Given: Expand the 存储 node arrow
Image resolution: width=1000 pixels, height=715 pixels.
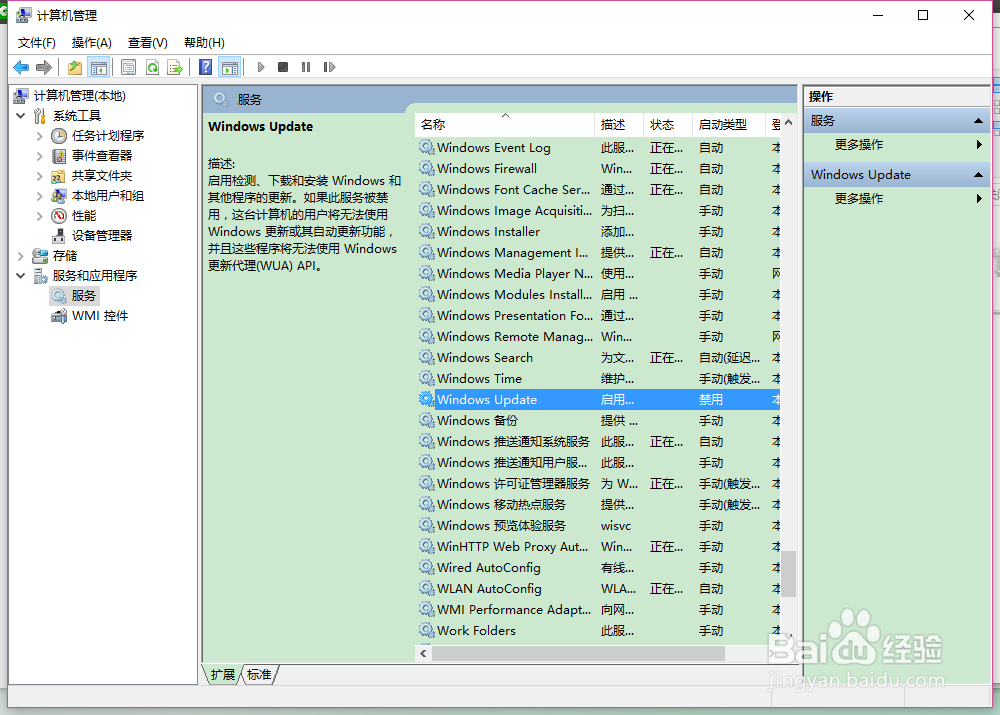Looking at the screenshot, I should tap(20, 256).
